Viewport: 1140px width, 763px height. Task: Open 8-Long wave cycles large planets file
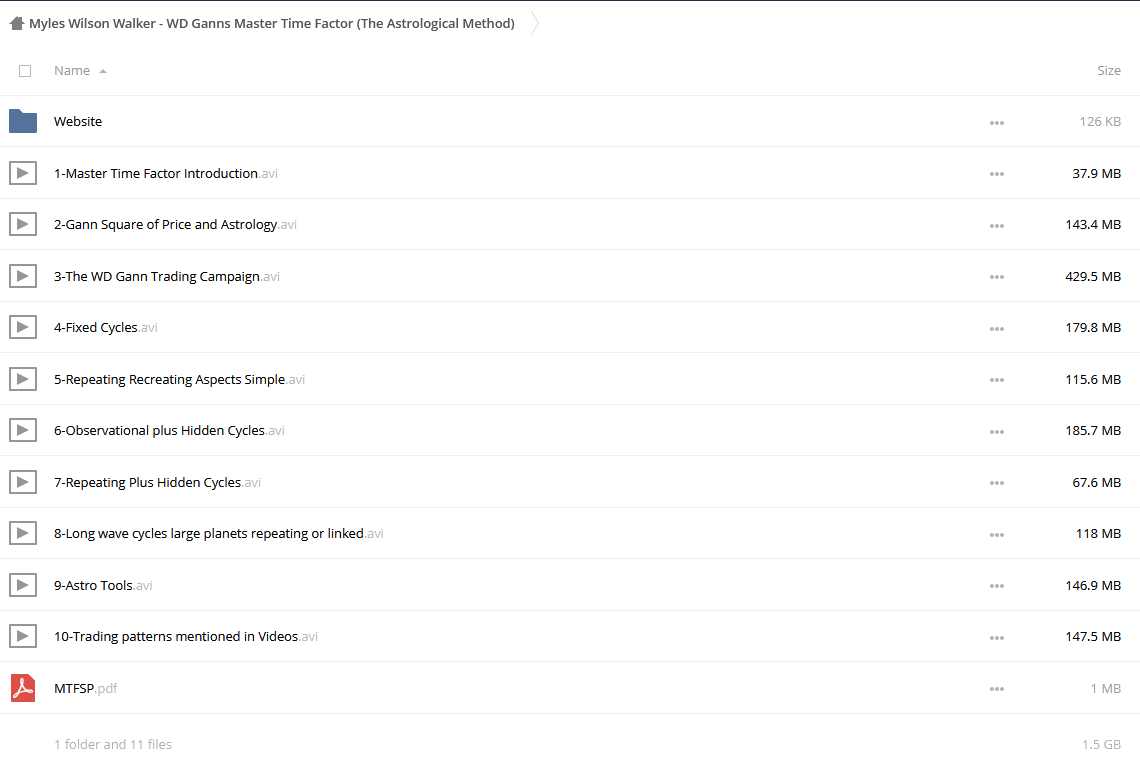(x=219, y=533)
